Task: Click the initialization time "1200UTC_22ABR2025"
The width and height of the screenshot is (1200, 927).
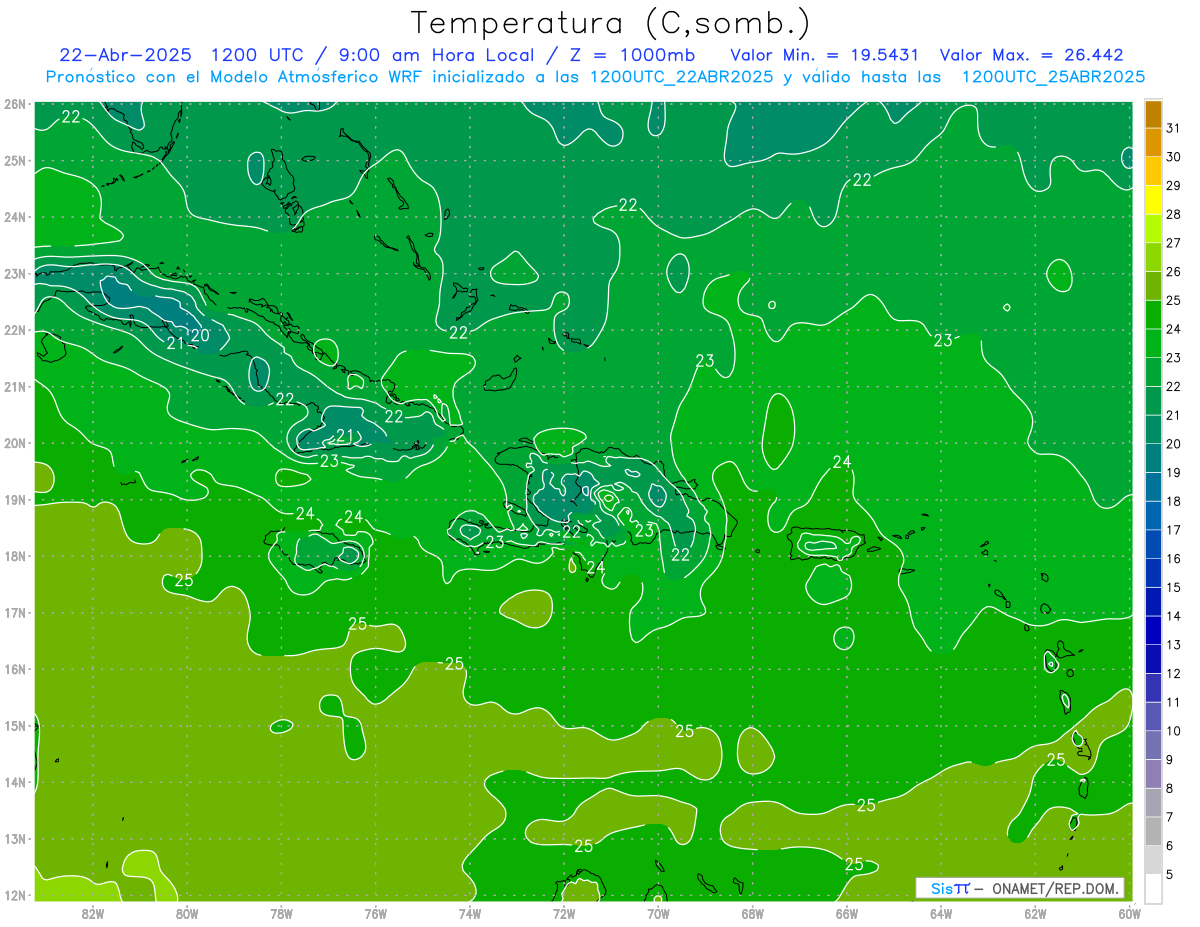Action: point(681,77)
